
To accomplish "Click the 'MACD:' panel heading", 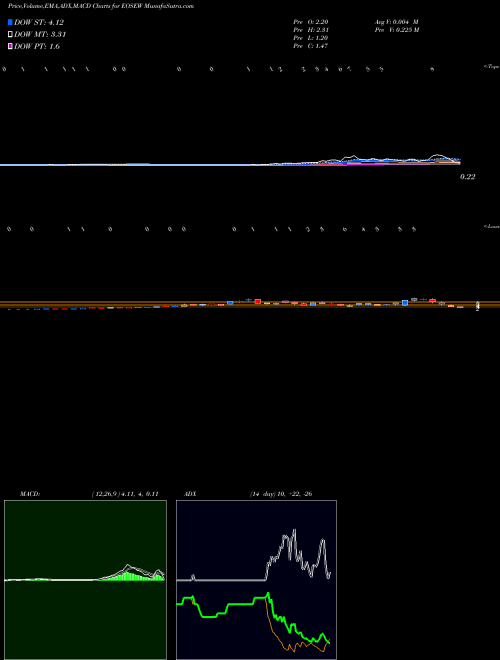I will 30,494.
